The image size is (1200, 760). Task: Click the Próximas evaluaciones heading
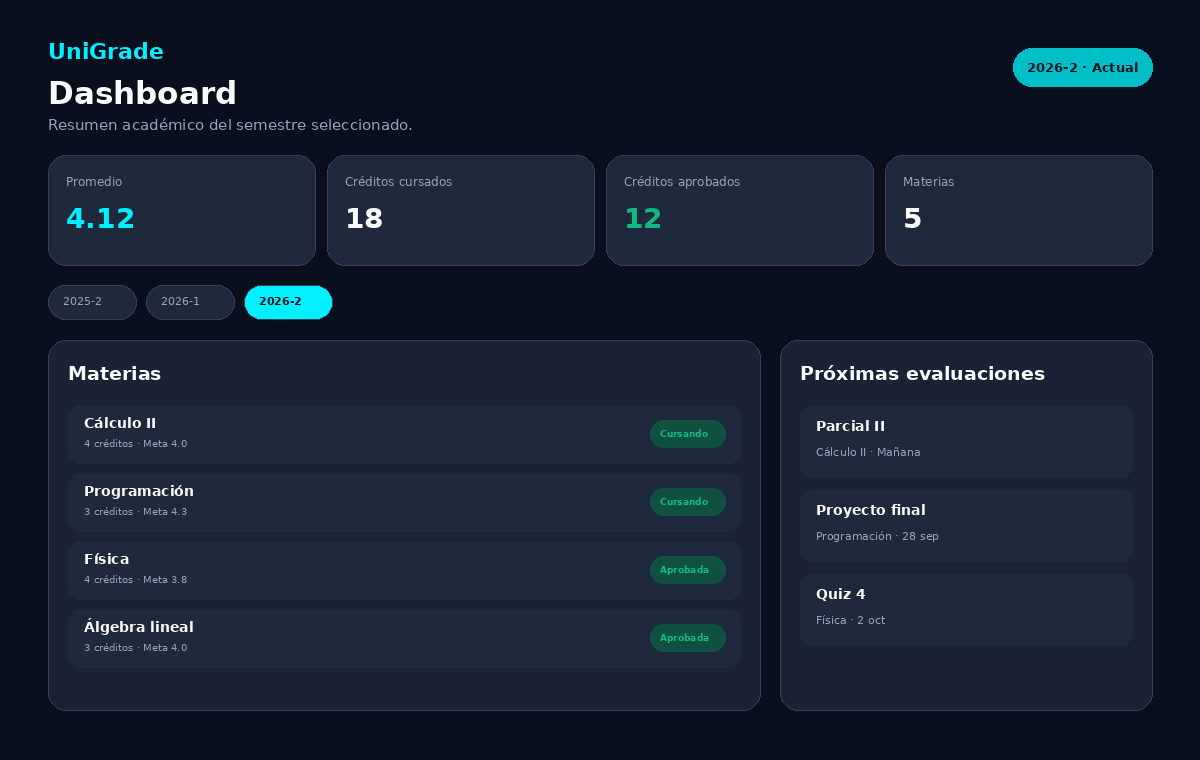pyautogui.click(x=922, y=373)
